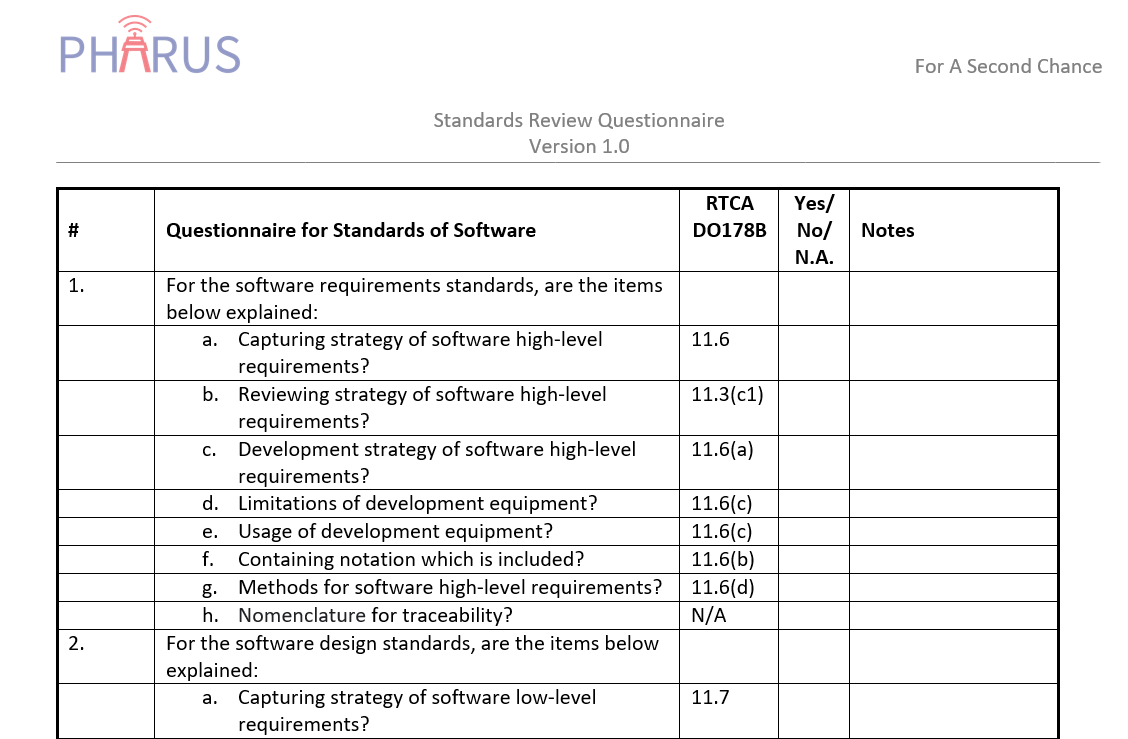1128x739 pixels.
Task: Select the 'Version 1.0' subtitle text
Action: coord(578,146)
